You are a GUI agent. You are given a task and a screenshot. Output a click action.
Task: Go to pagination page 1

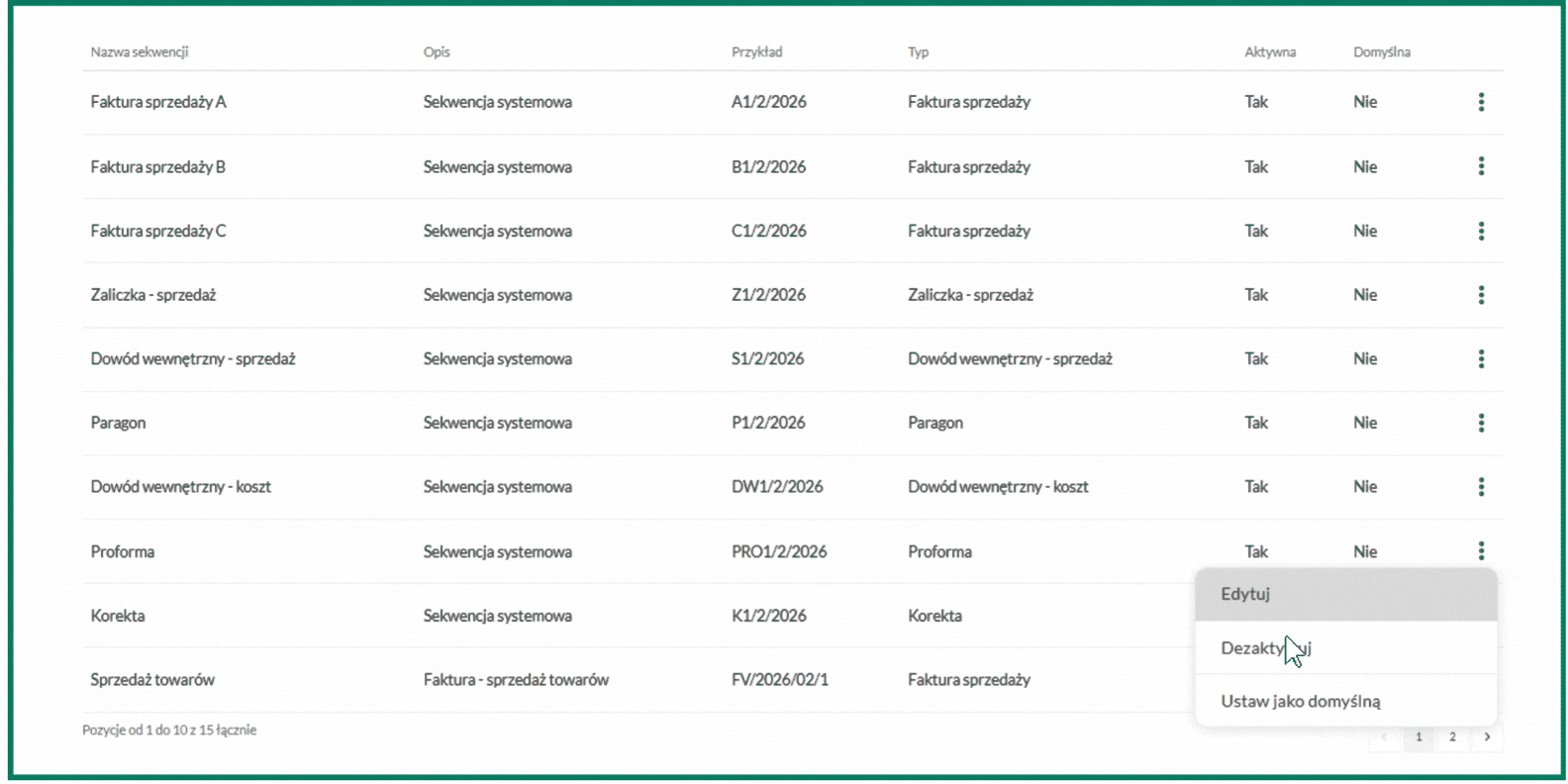coord(1419,736)
